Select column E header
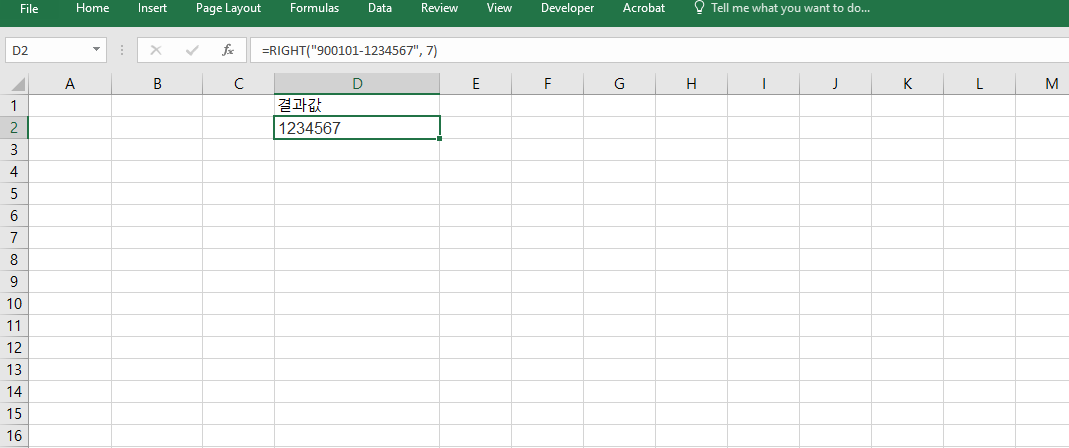The height and width of the screenshot is (448, 1069). [476, 84]
